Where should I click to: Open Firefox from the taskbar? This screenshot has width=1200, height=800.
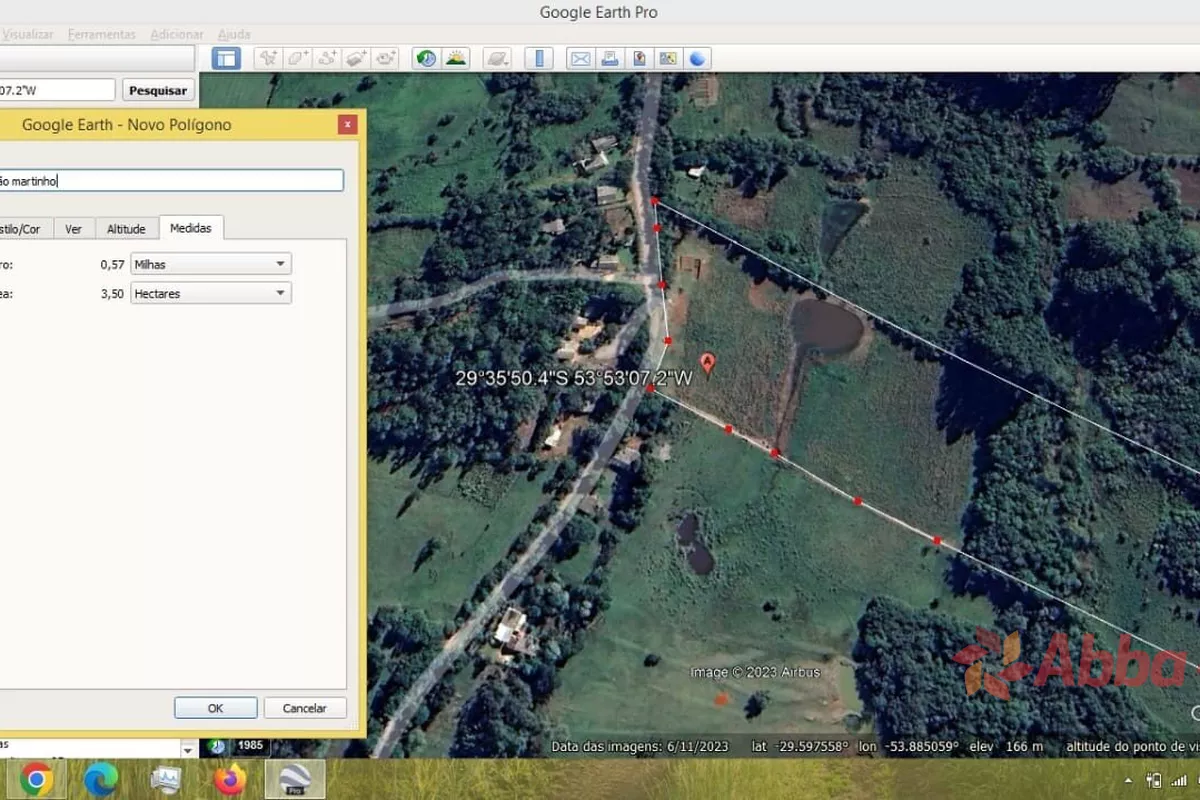[x=230, y=779]
